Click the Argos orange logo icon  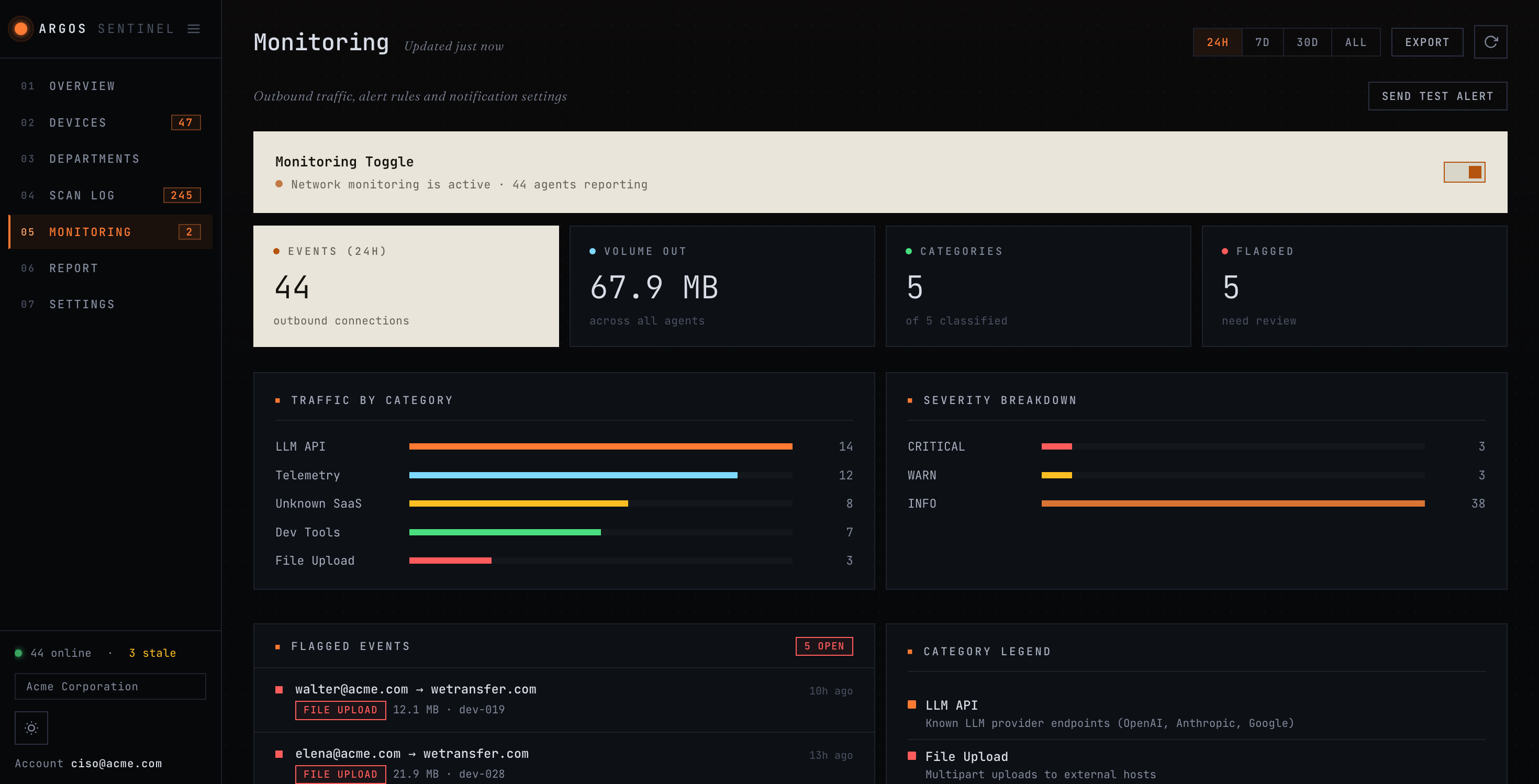21,29
